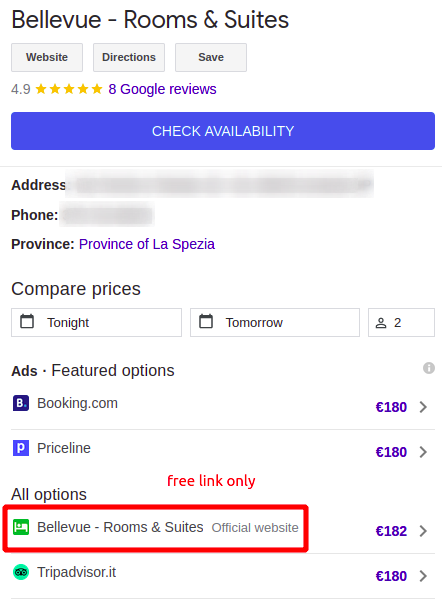Viewport: 442px width, 605px height.
Task: Click the Check Availability button
Action: (x=223, y=131)
